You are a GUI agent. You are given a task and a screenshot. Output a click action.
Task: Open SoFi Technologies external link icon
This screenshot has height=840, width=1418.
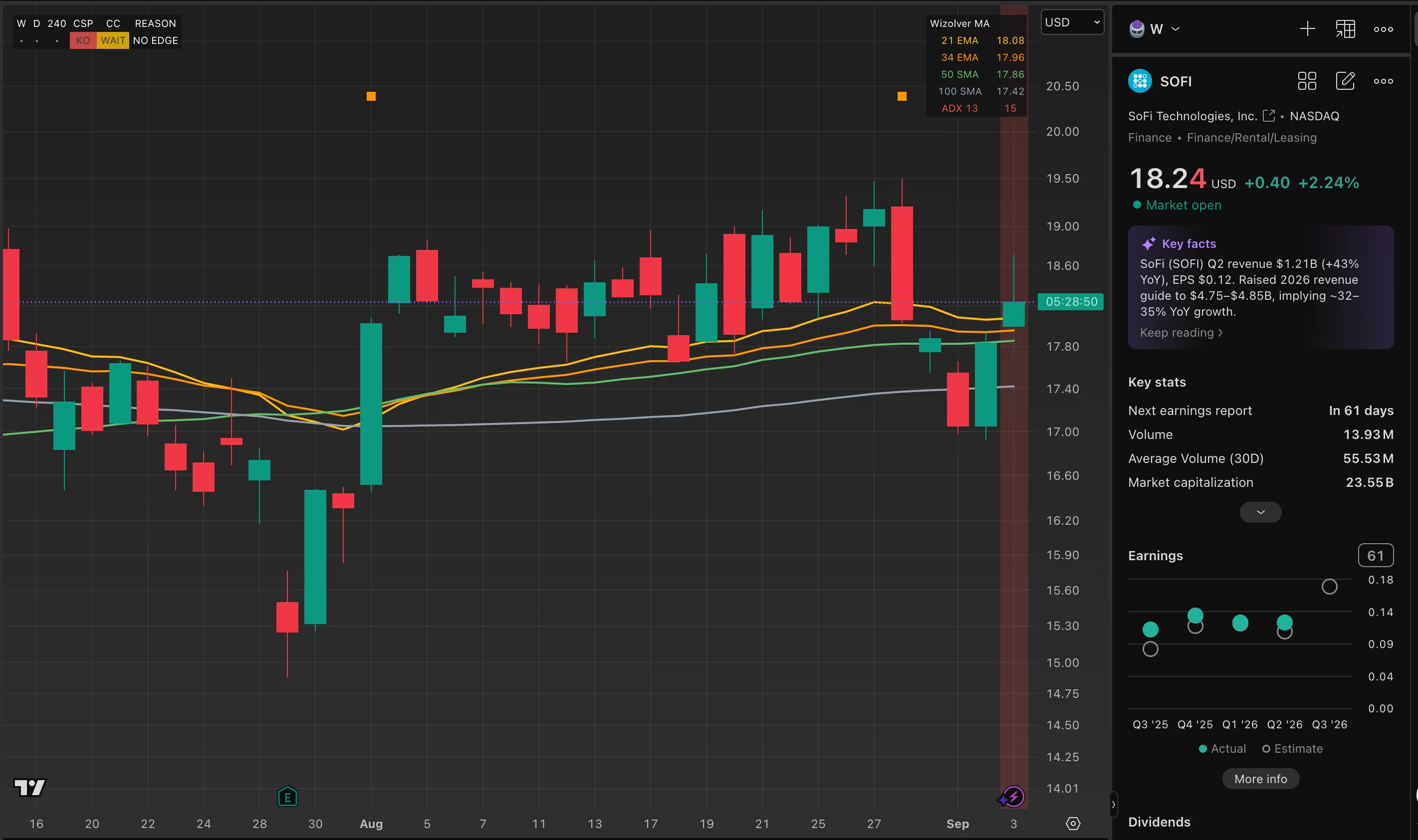[1268, 115]
